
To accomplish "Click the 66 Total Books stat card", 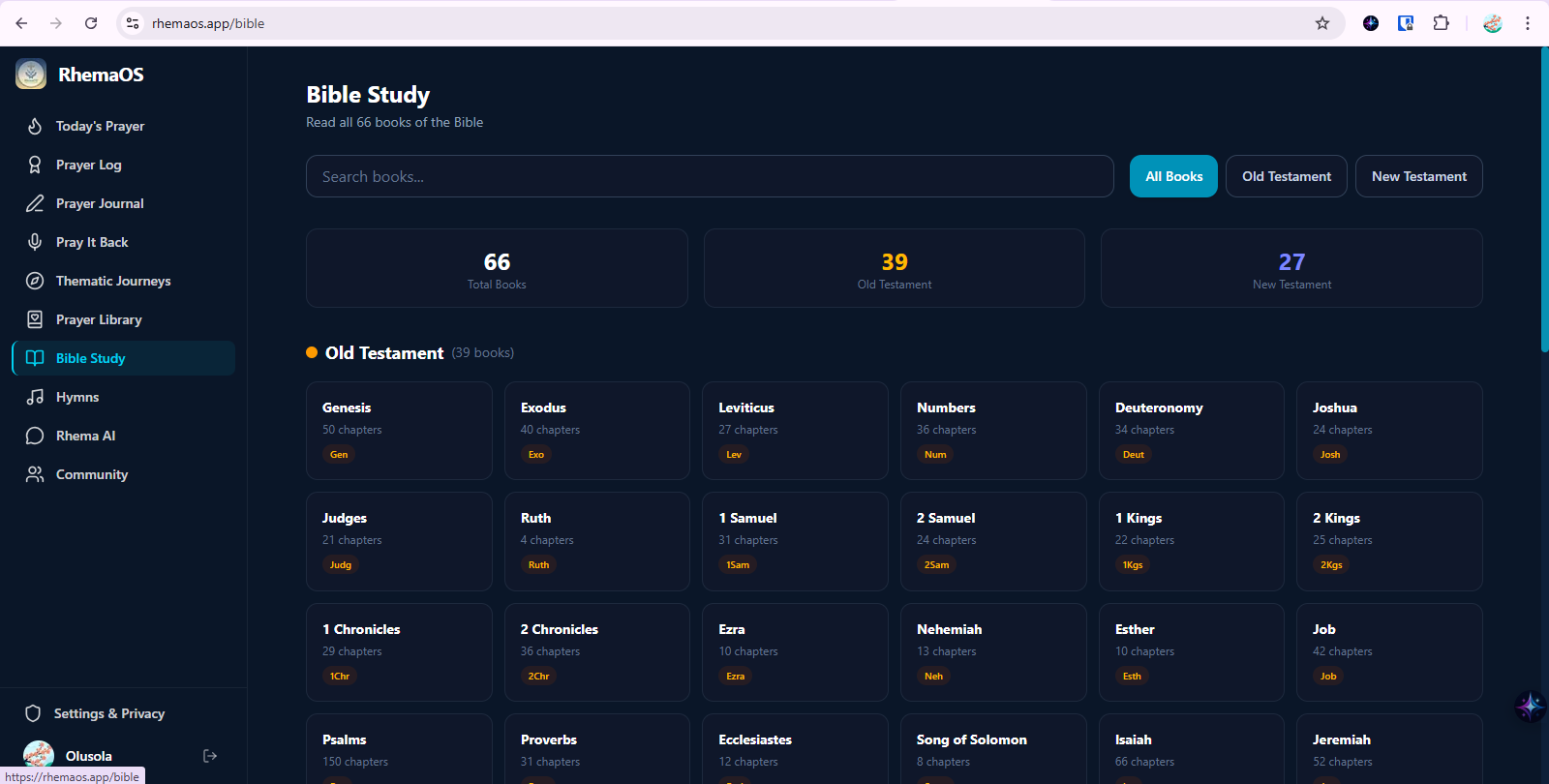I will point(497,268).
